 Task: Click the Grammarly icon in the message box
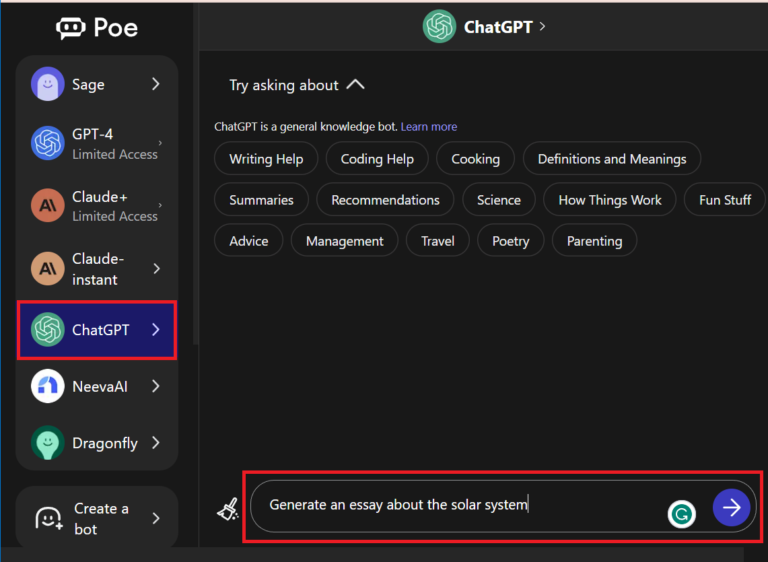click(x=681, y=514)
